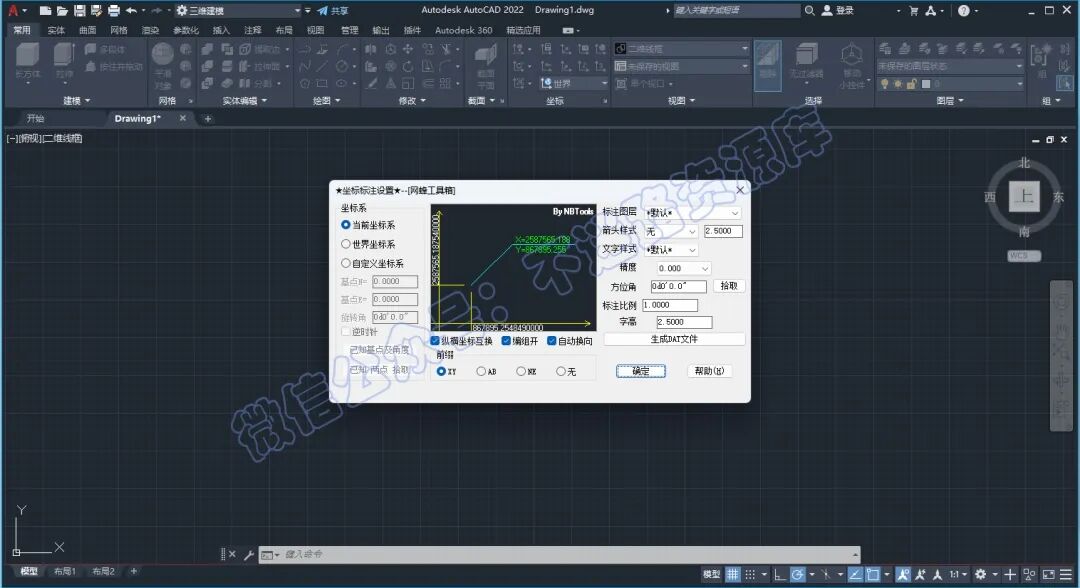Switch to the Autodesk 360 ribbon tab
Image resolution: width=1080 pixels, height=588 pixels.
tap(464, 30)
